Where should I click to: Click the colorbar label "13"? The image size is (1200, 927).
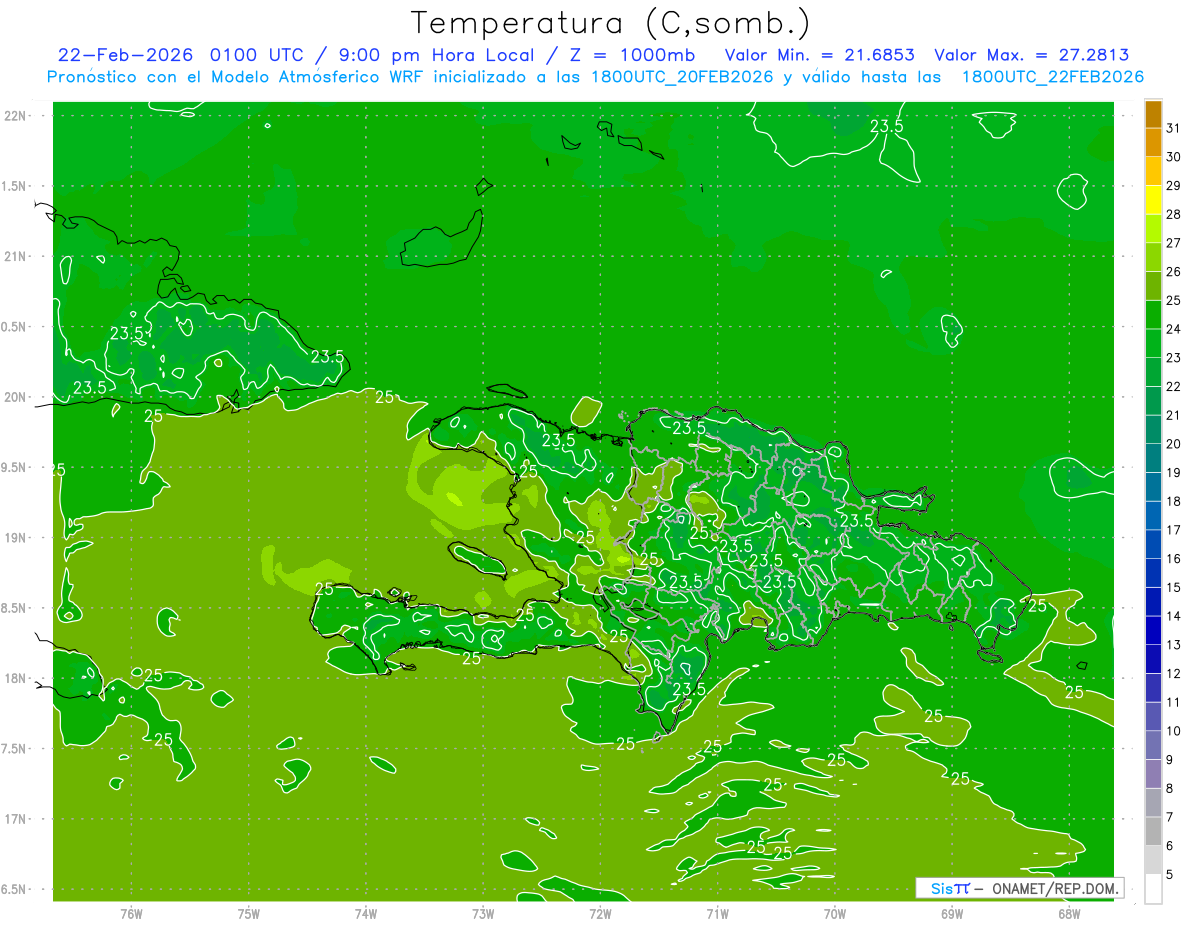point(1174,645)
